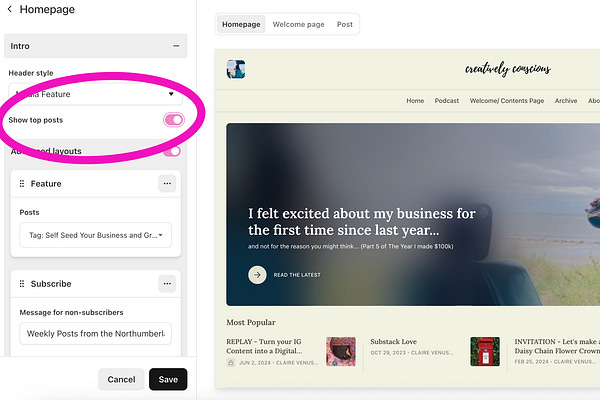Open the Subscribe block more options menu

point(167,284)
